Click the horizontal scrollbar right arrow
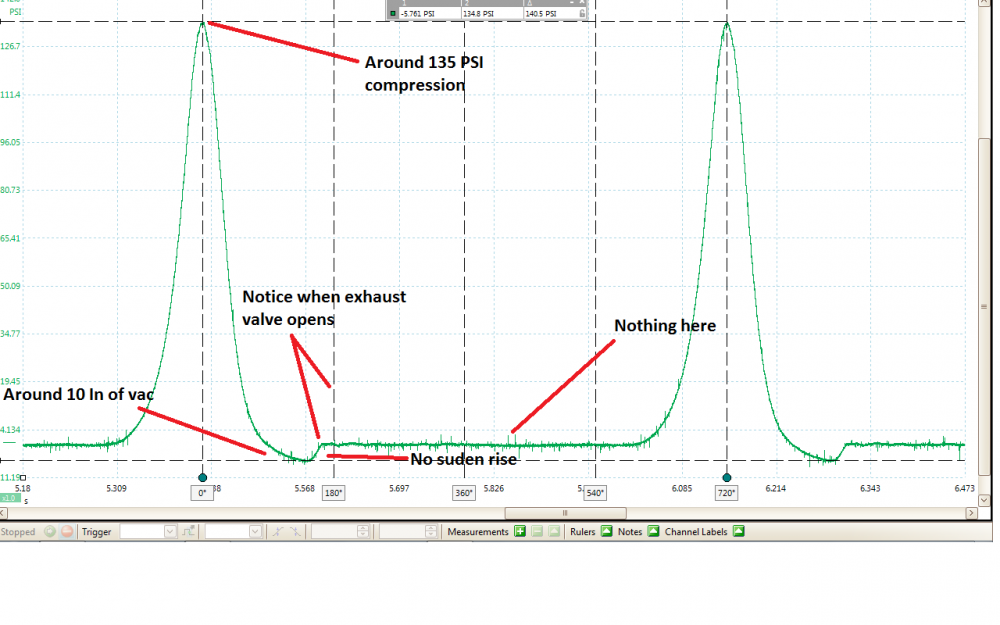 (x=971, y=513)
